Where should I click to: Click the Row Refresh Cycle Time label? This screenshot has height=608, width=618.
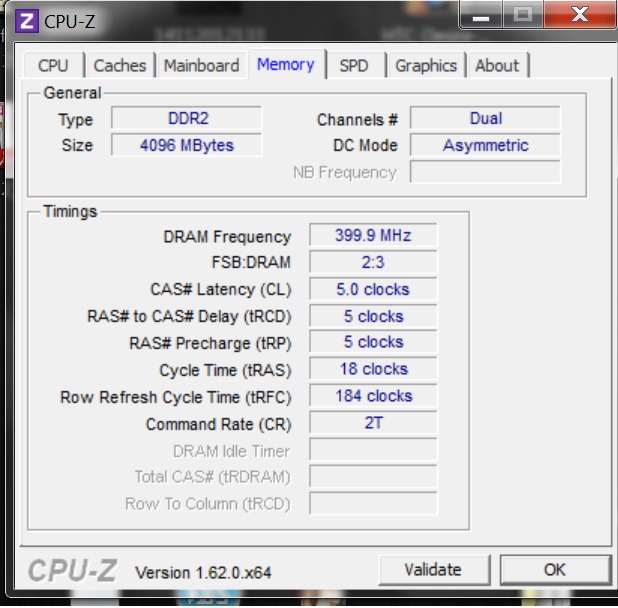click(176, 397)
